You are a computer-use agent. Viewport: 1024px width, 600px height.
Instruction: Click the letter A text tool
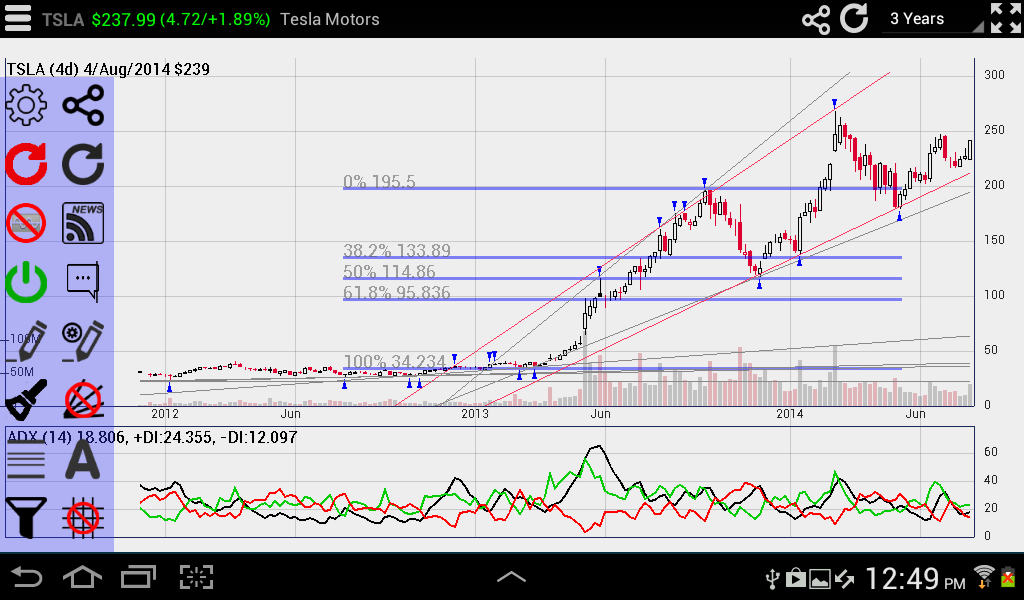pyautogui.click(x=83, y=460)
